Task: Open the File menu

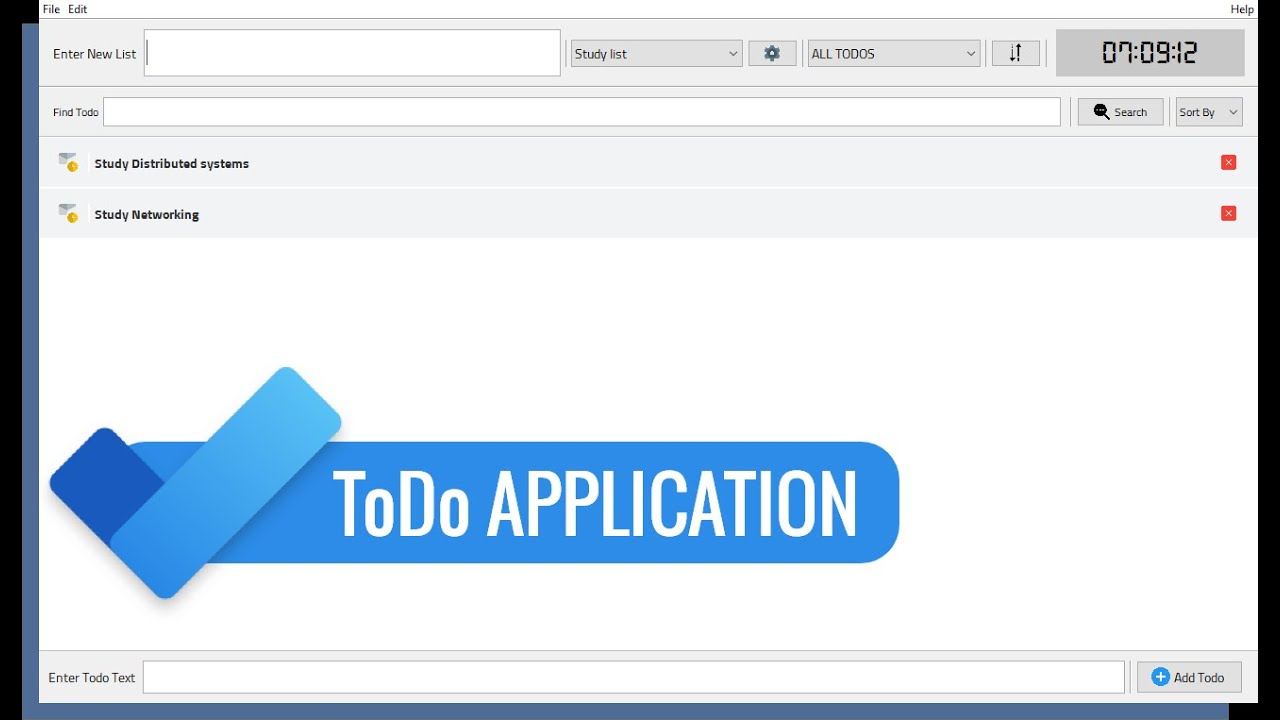Action: pos(51,9)
